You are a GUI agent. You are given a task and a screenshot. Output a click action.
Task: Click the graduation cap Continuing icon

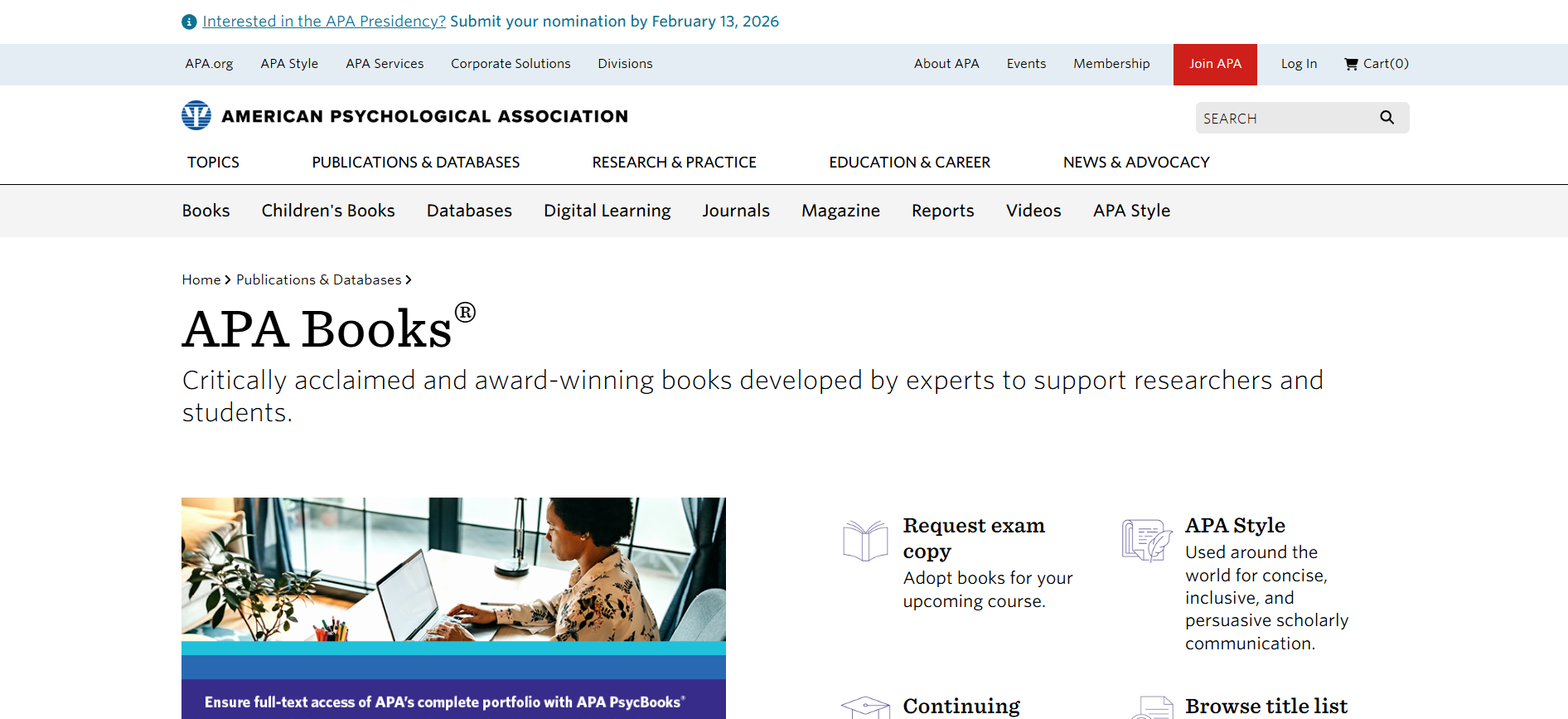pyautogui.click(x=865, y=707)
